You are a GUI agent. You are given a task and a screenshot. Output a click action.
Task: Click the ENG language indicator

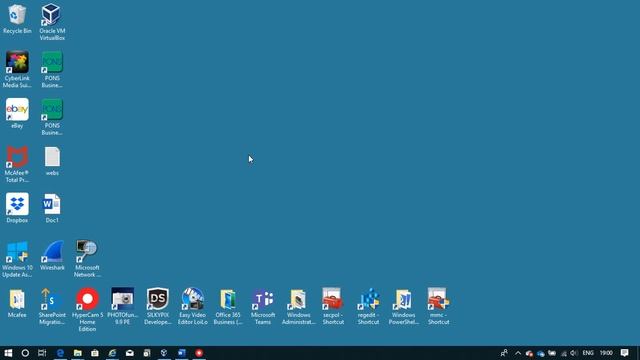click(x=588, y=353)
